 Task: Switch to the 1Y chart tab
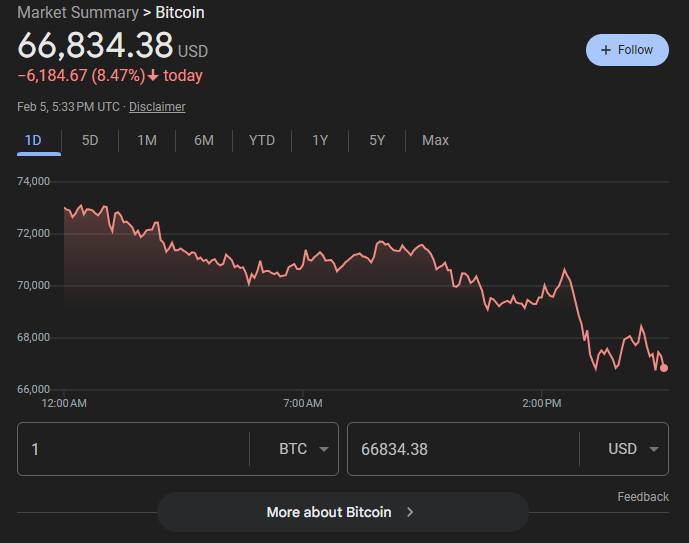click(320, 140)
